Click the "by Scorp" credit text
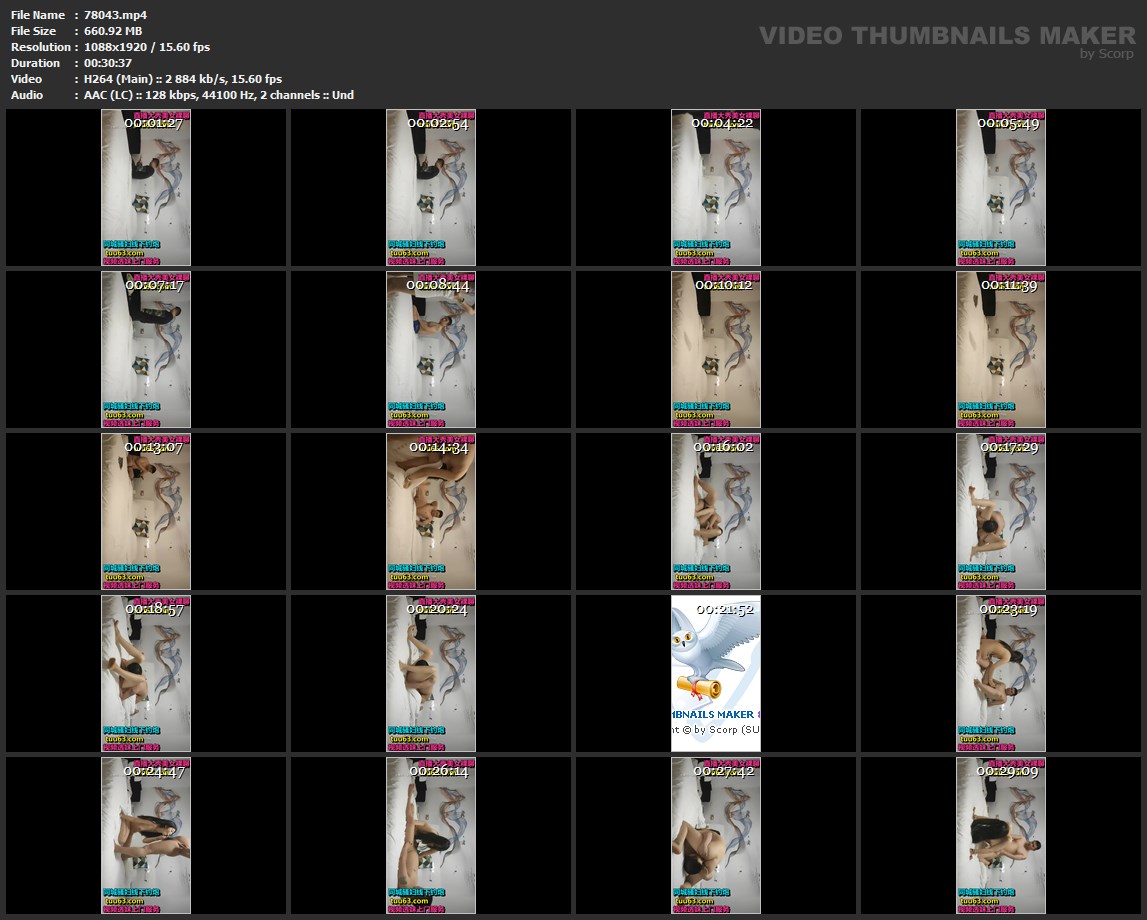Screen dimensions: 1147x920 tap(1106, 55)
